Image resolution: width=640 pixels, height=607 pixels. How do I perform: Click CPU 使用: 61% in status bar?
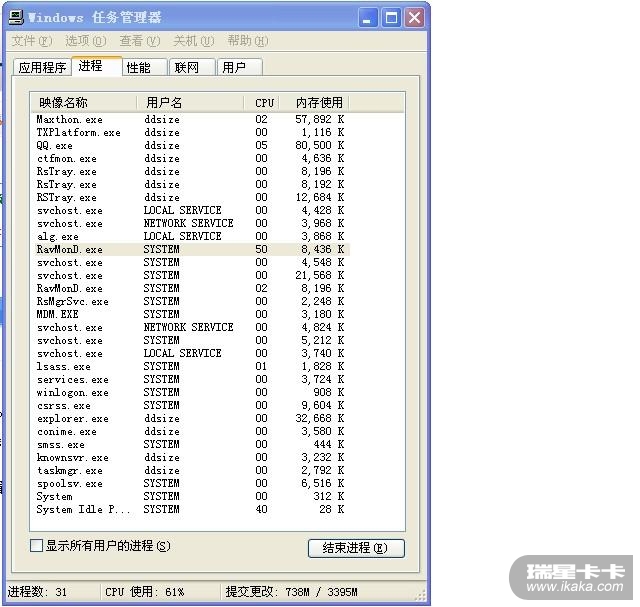(x=144, y=592)
